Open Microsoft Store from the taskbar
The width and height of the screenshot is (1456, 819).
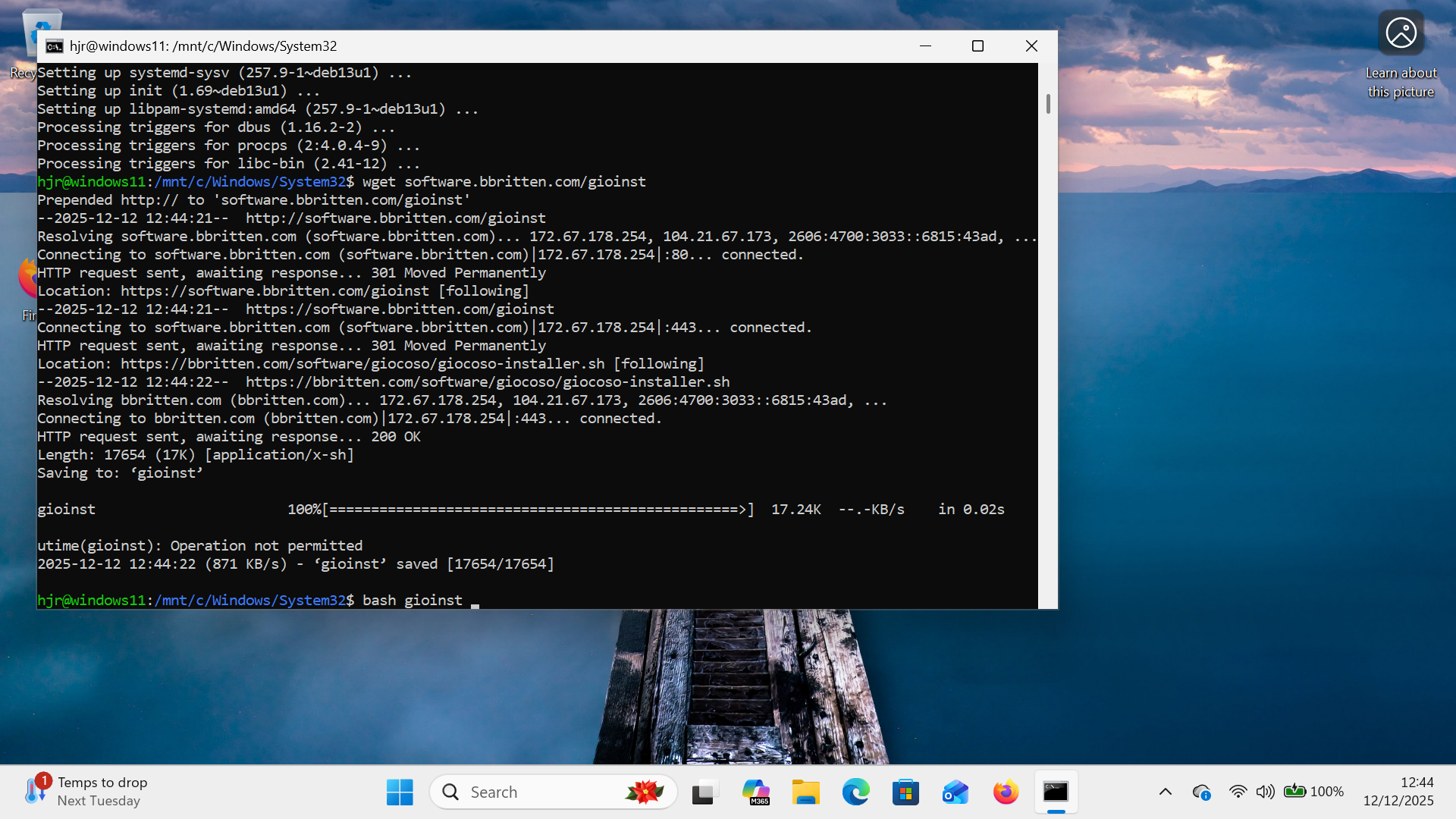tap(905, 792)
